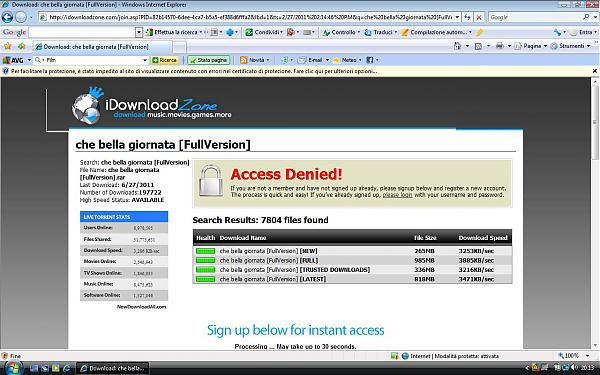Viewport: 600px width, 375px height.
Task: Open the address bar history dropdown
Action: click(x=457, y=17)
